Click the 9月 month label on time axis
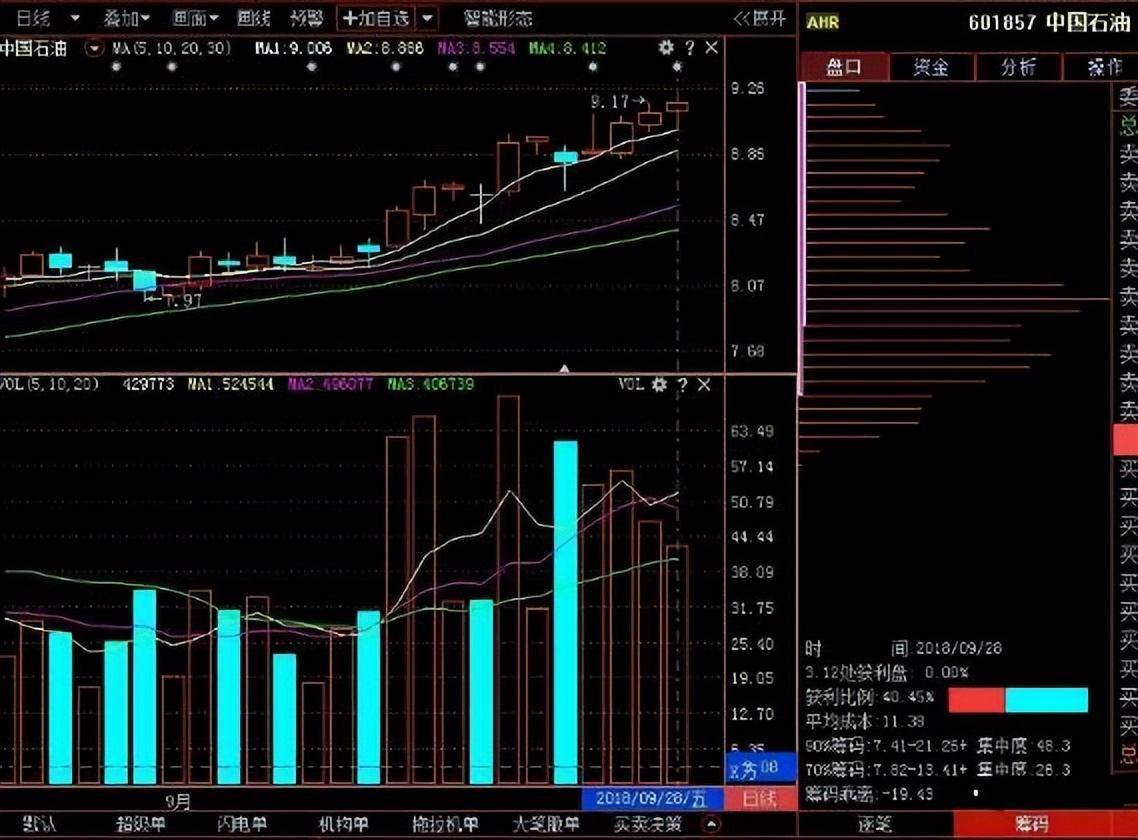 pyautogui.click(x=178, y=802)
